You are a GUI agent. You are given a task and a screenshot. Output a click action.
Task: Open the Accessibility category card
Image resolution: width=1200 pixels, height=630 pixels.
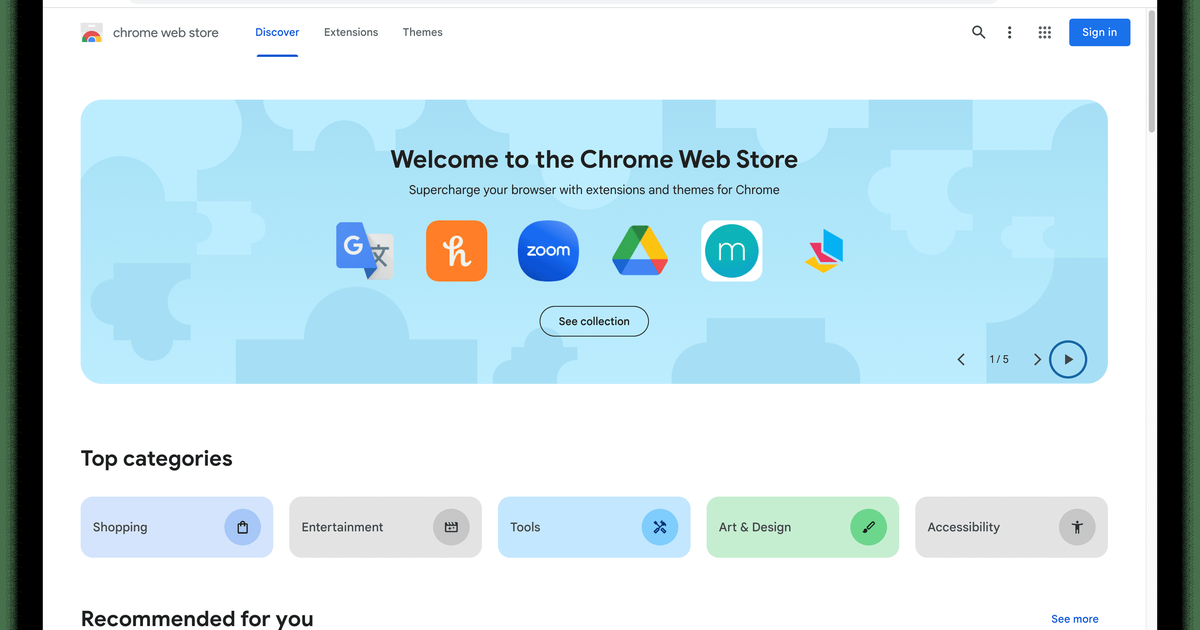point(1011,527)
